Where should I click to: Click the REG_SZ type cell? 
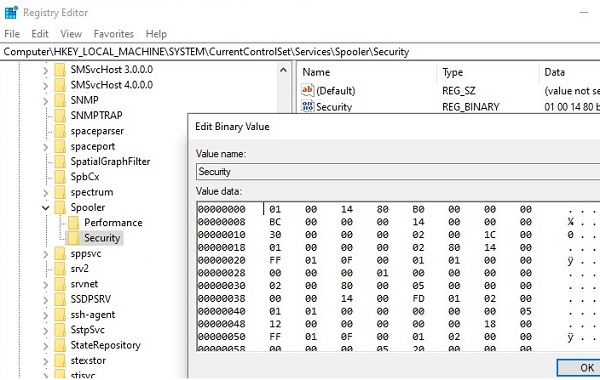[459, 91]
